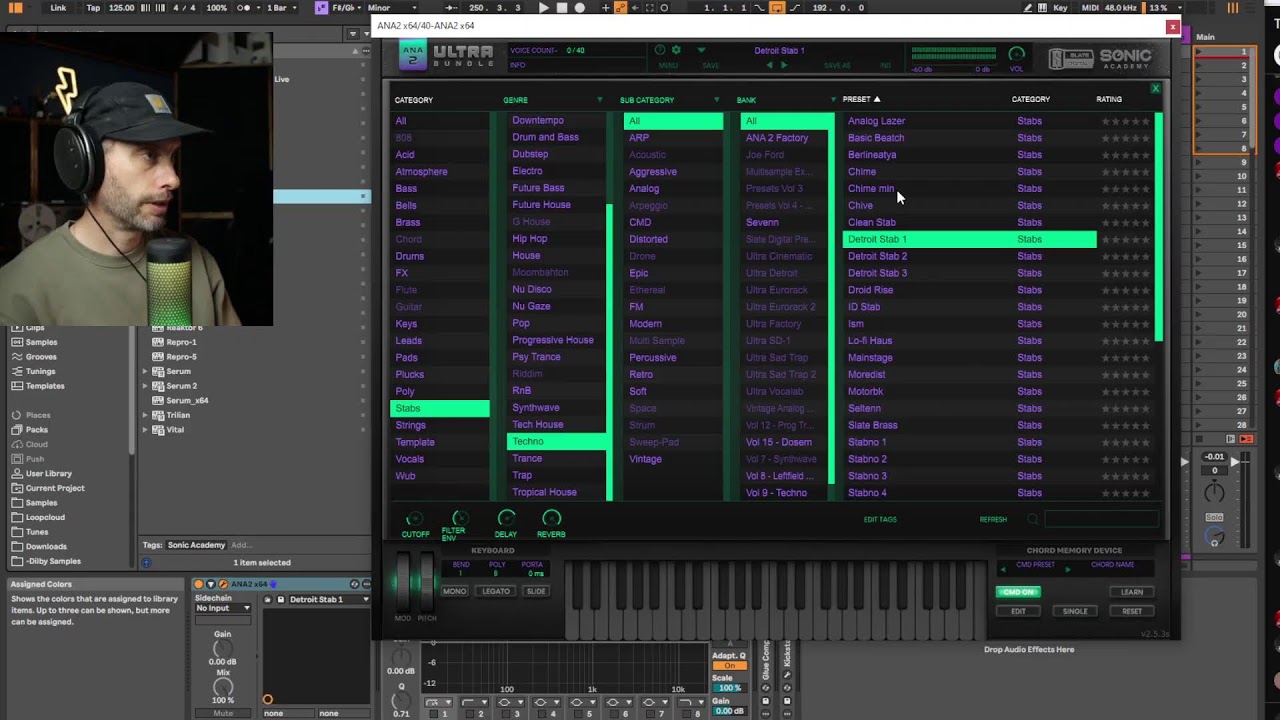Expand the Vital plugin entry
This screenshot has height=720, width=1280.
click(x=145, y=430)
